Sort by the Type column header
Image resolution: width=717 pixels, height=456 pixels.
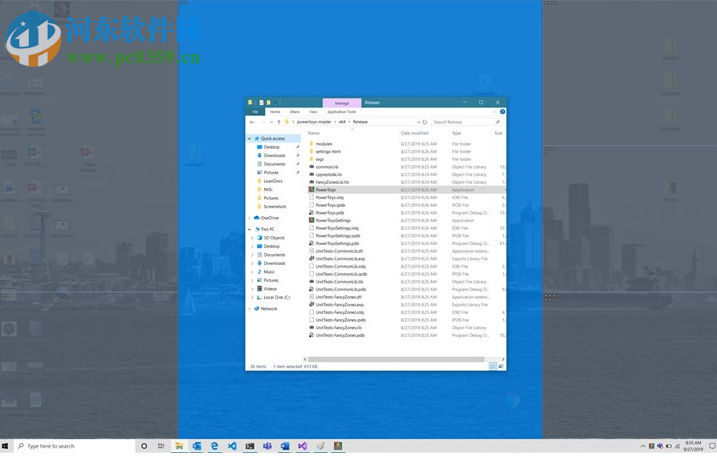456,133
